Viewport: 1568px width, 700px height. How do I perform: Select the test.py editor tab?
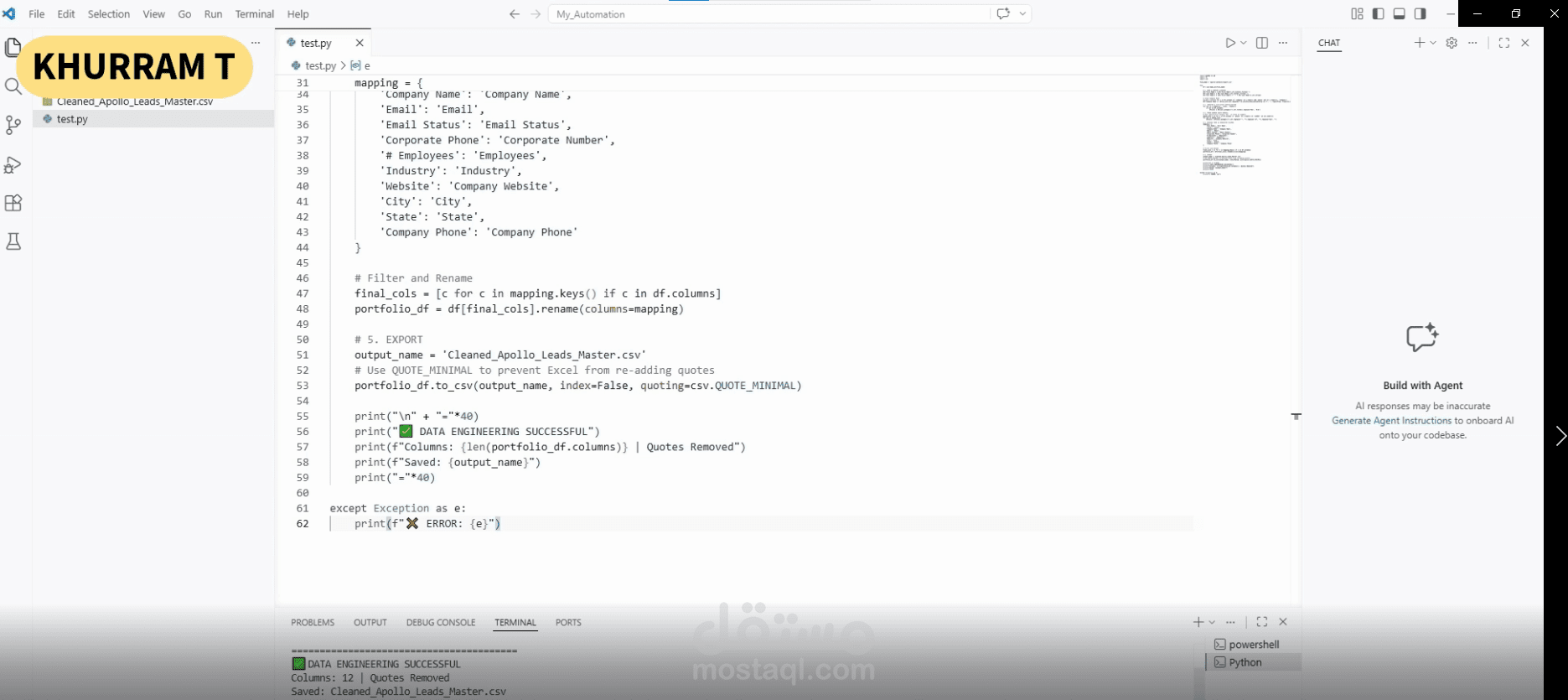click(x=323, y=43)
